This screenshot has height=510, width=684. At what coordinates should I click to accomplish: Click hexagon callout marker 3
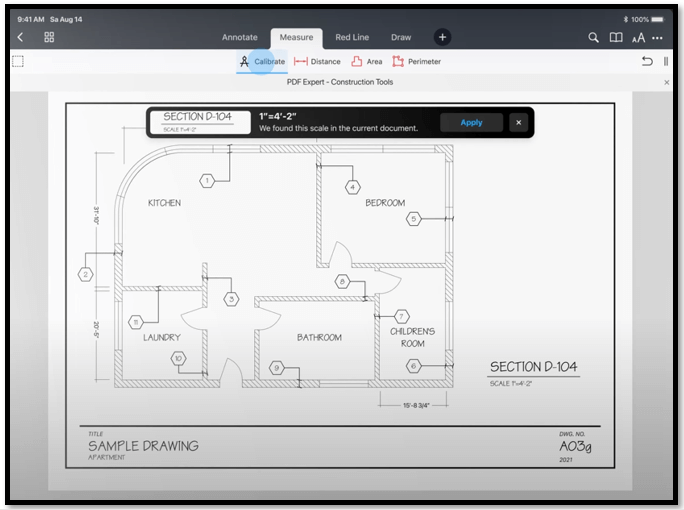[x=231, y=299]
